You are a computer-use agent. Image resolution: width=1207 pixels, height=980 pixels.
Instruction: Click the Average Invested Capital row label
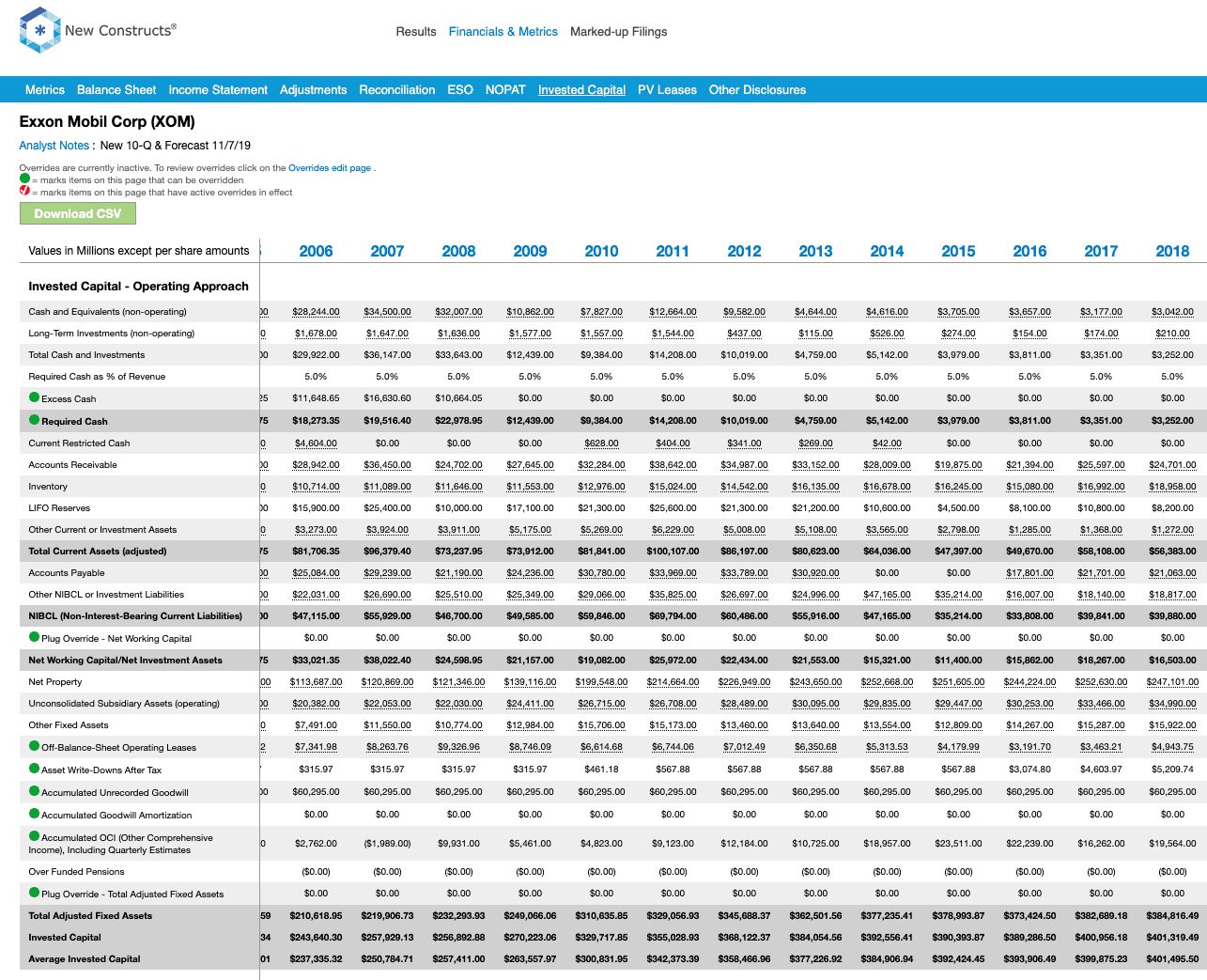(x=85, y=959)
